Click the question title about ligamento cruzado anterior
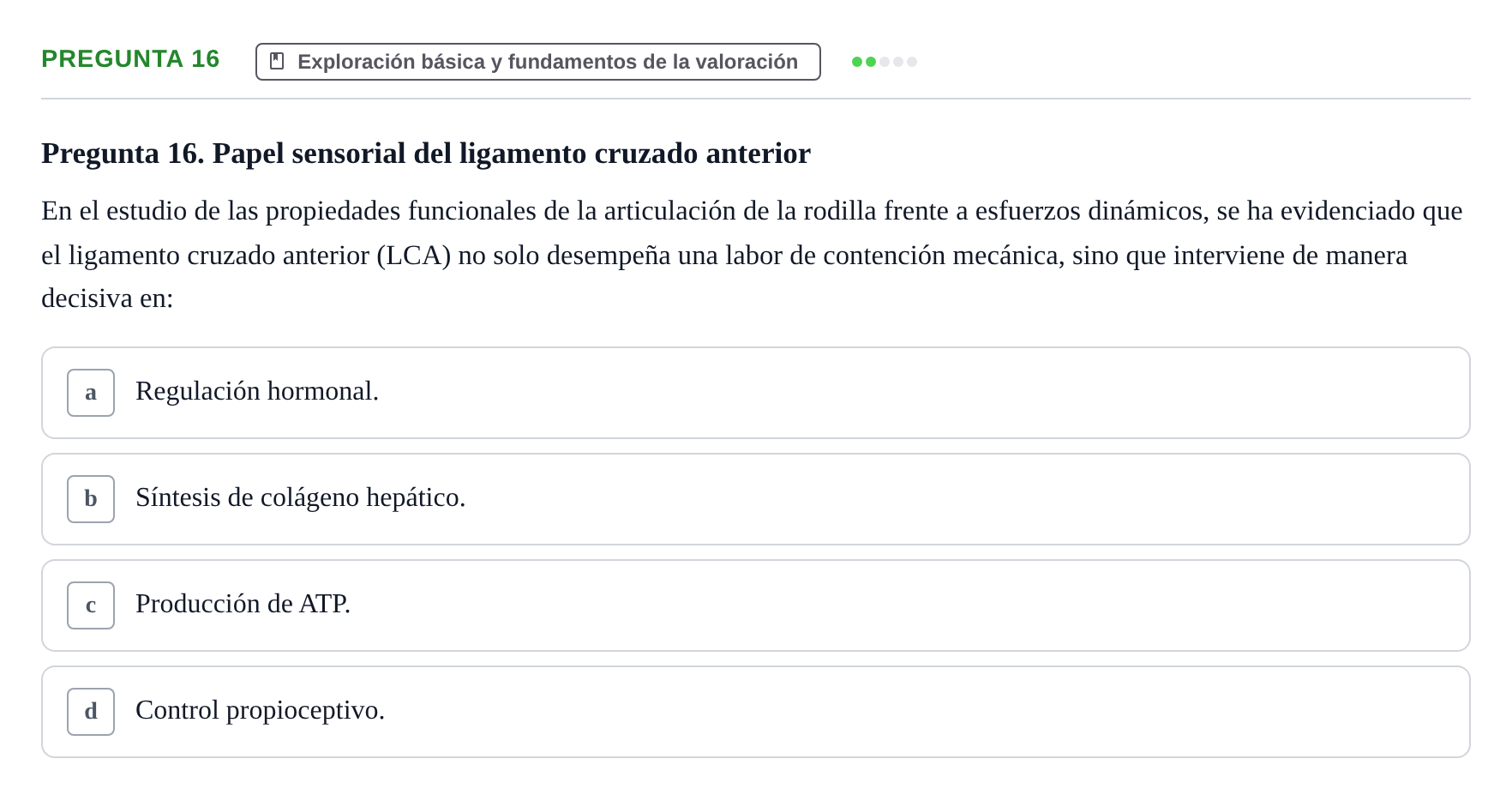Image resolution: width=1512 pixels, height=801 pixels. coord(426,154)
